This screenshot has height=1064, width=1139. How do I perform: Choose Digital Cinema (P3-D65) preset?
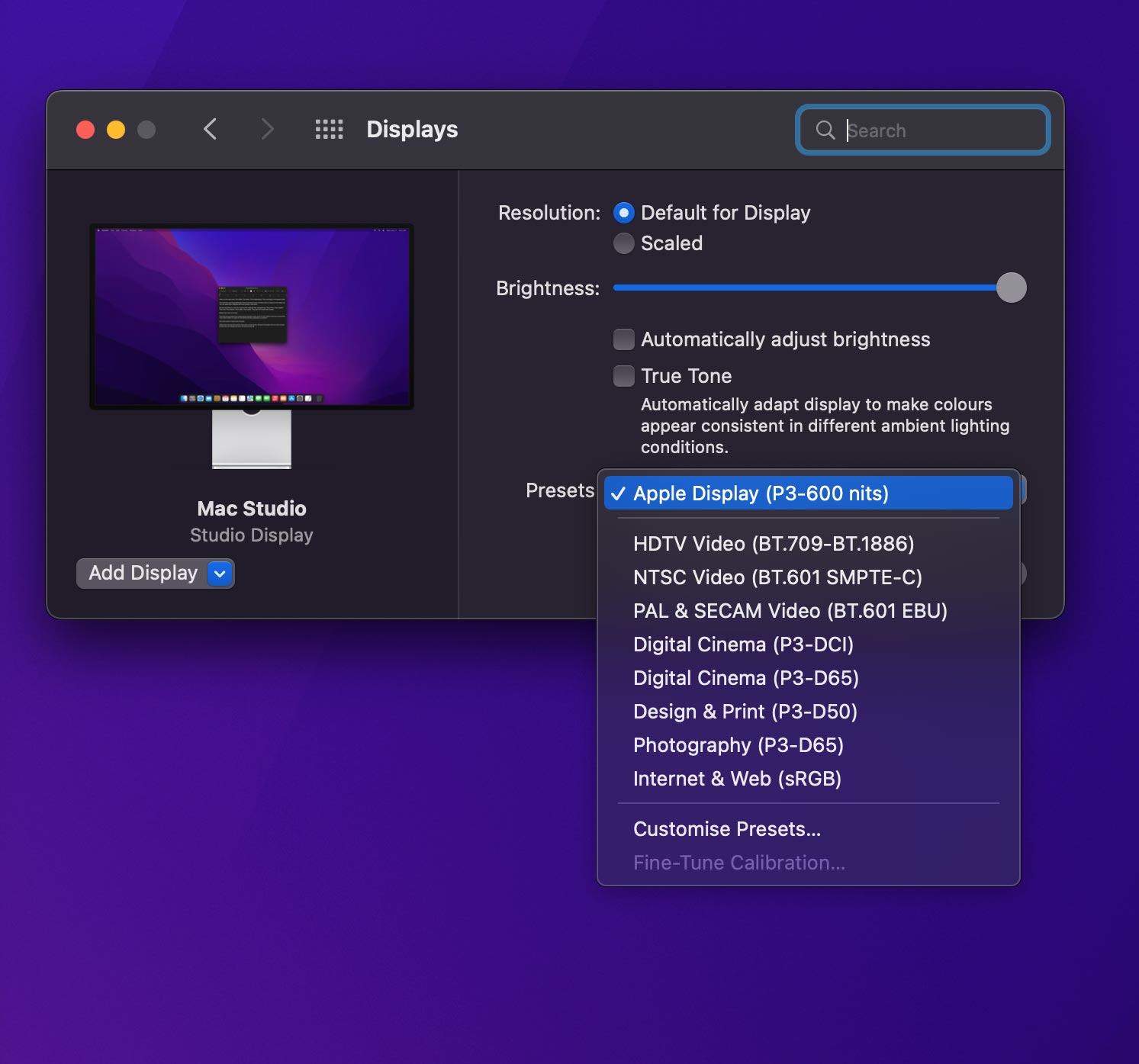809,678
